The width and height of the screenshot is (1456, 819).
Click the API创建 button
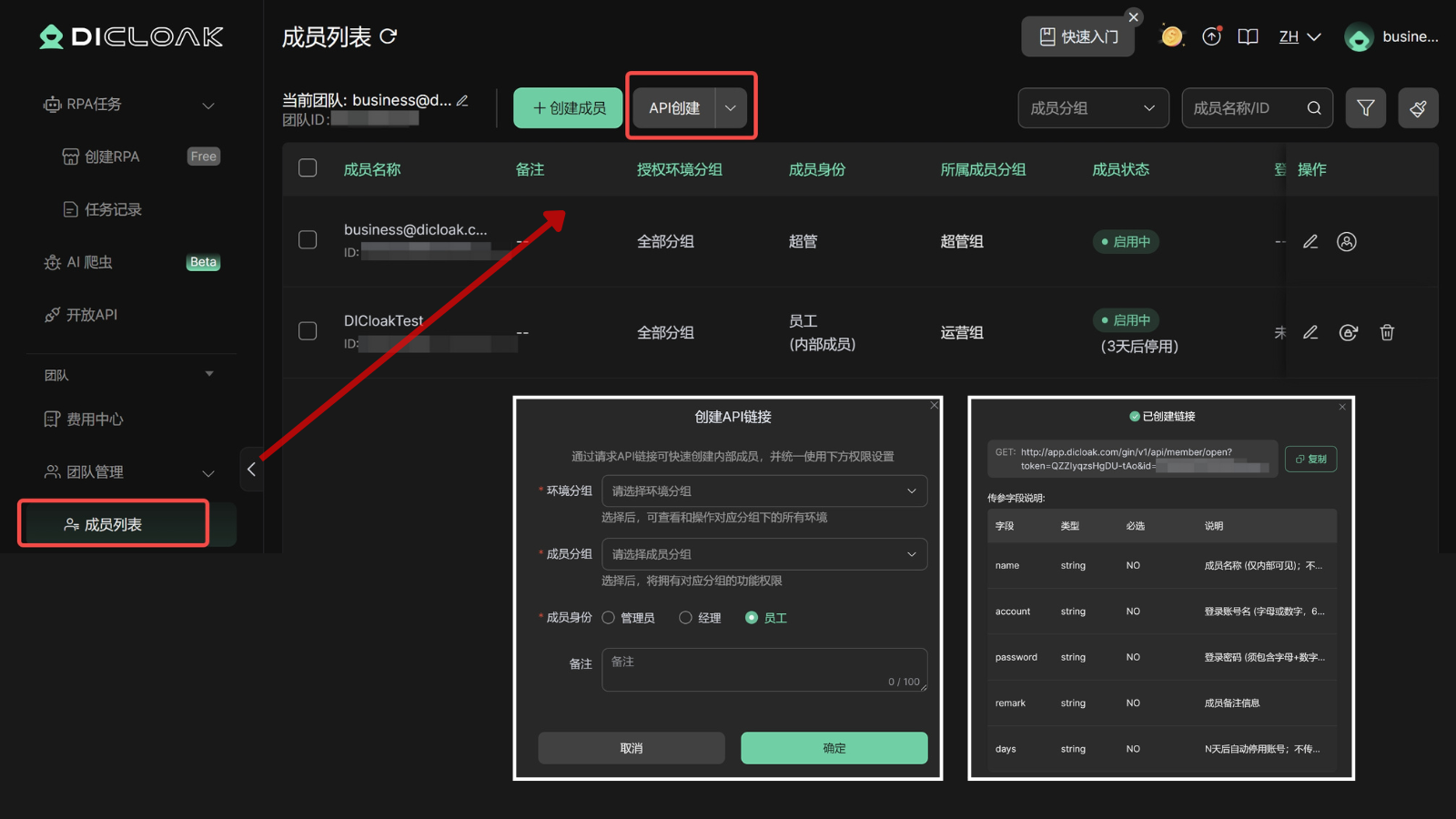674,108
